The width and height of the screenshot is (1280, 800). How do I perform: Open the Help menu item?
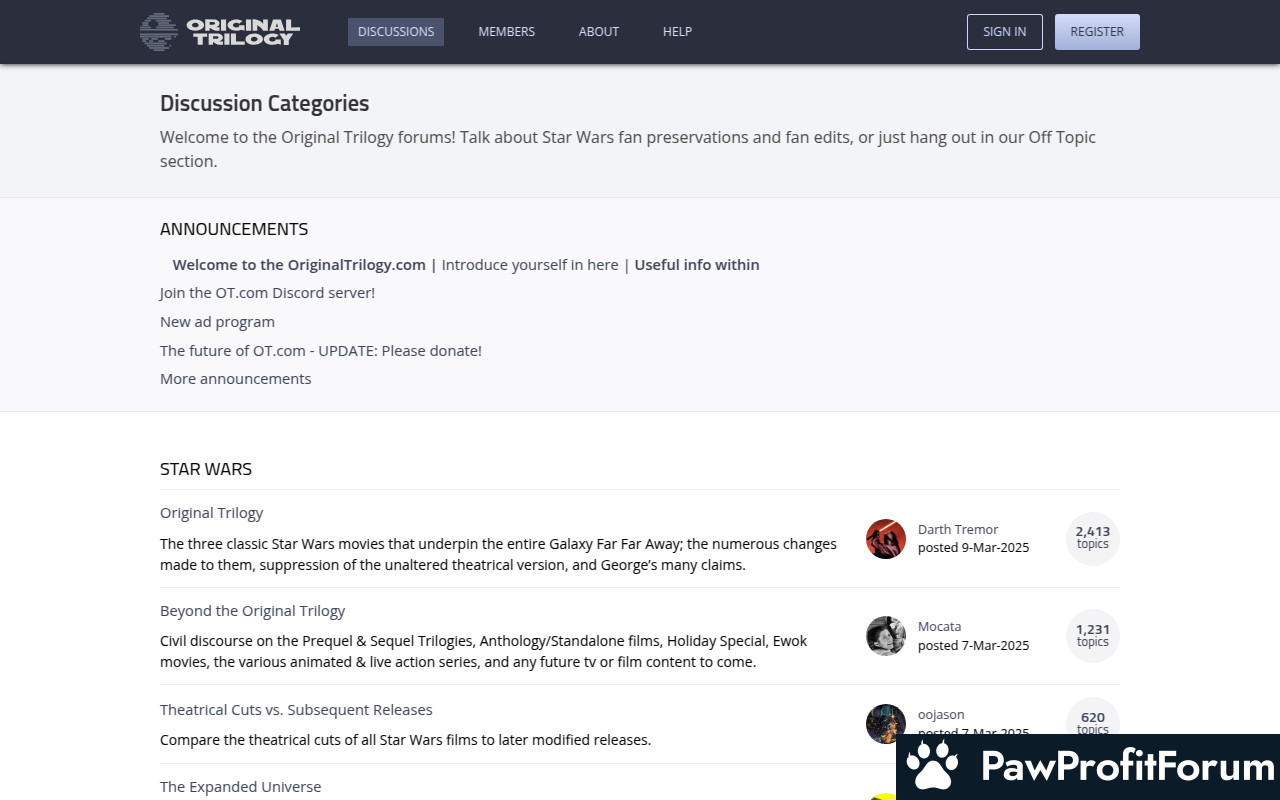pyautogui.click(x=677, y=32)
